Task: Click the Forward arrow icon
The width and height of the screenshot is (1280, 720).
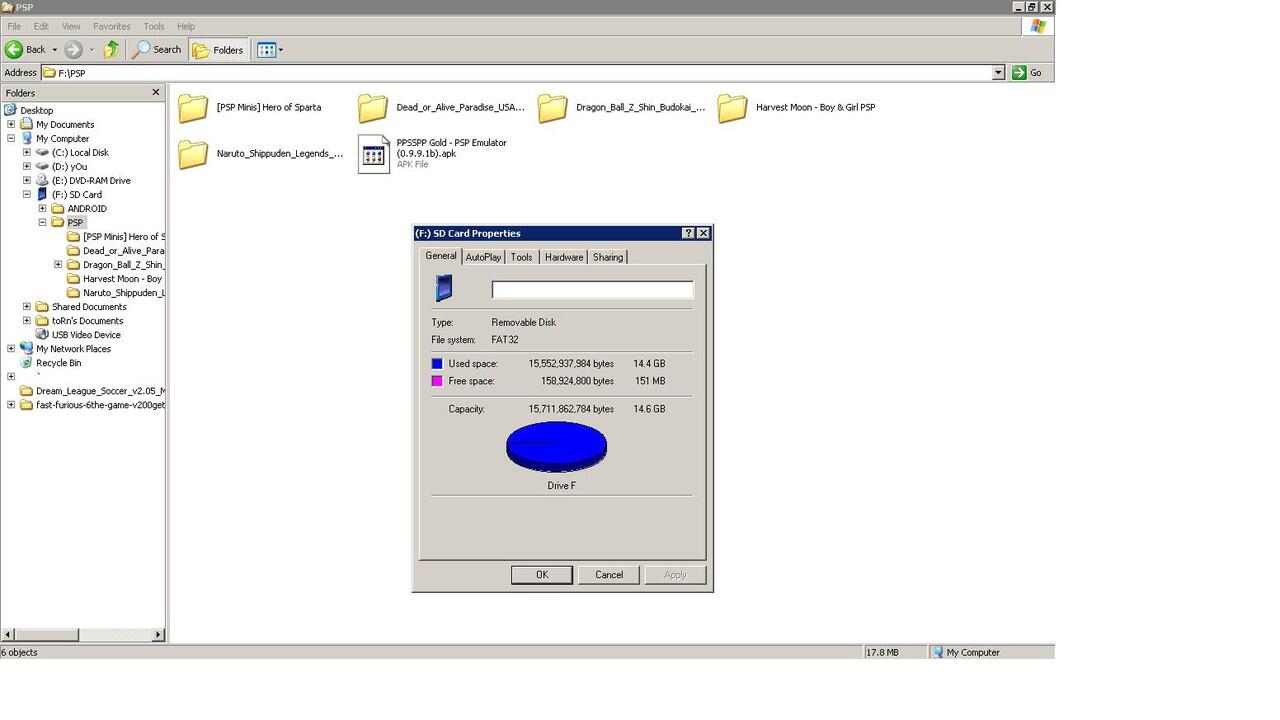Action: point(73,49)
